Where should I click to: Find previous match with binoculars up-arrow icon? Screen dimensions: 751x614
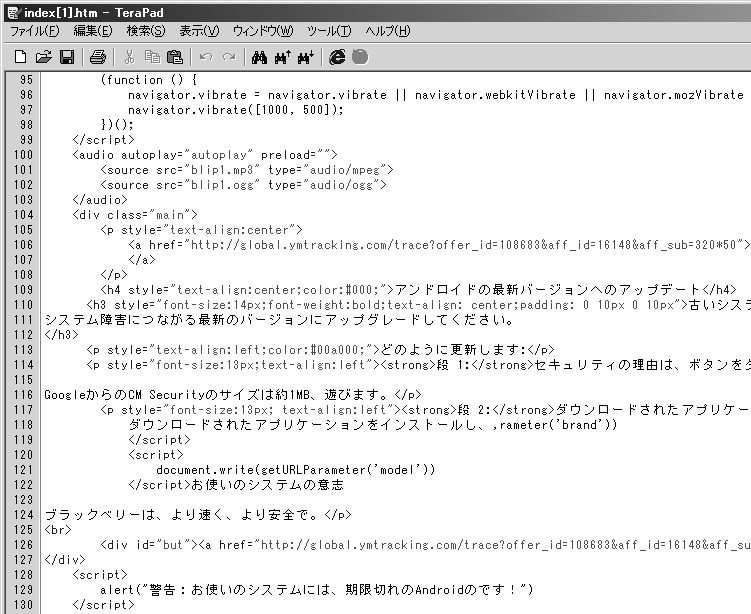283,57
